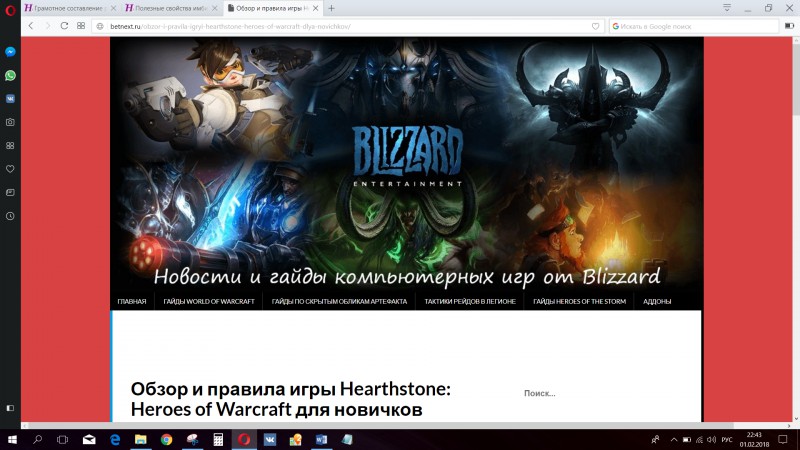This screenshot has height=450, width=800.
Task: Open a new tab with plus button
Action: pyautogui.click(x=332, y=8)
